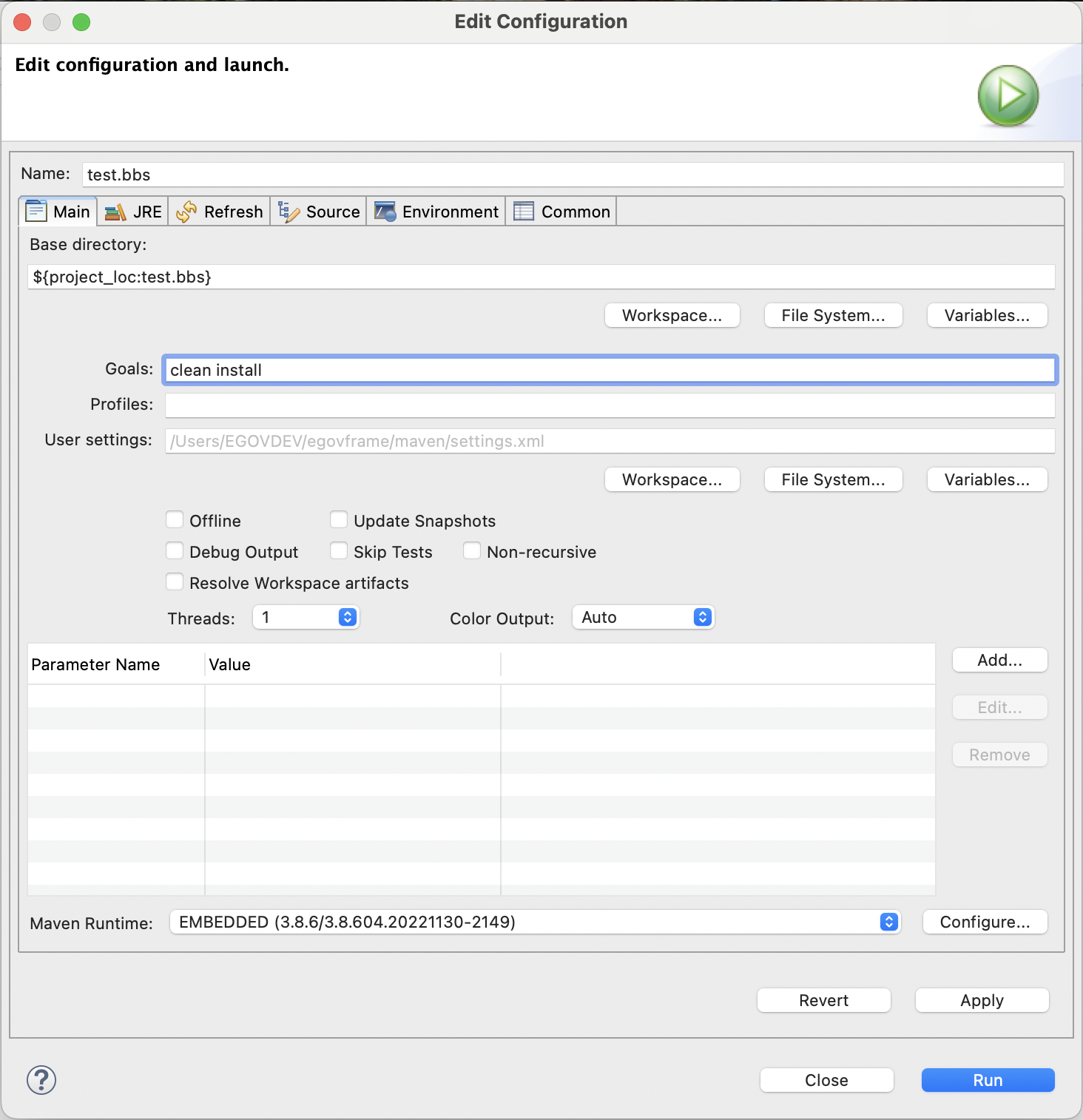Enable the Offline checkbox
The height and width of the screenshot is (1120, 1083).
tap(175, 520)
